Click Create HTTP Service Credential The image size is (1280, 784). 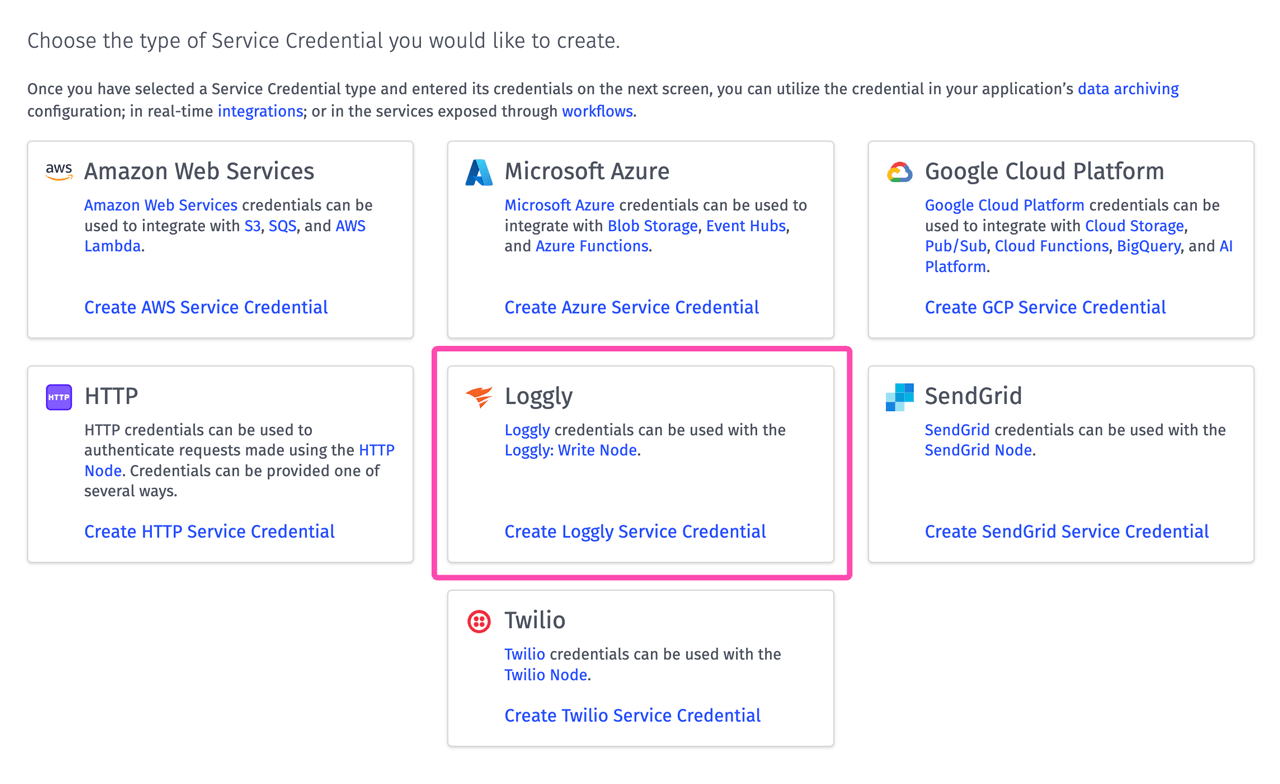click(x=209, y=531)
